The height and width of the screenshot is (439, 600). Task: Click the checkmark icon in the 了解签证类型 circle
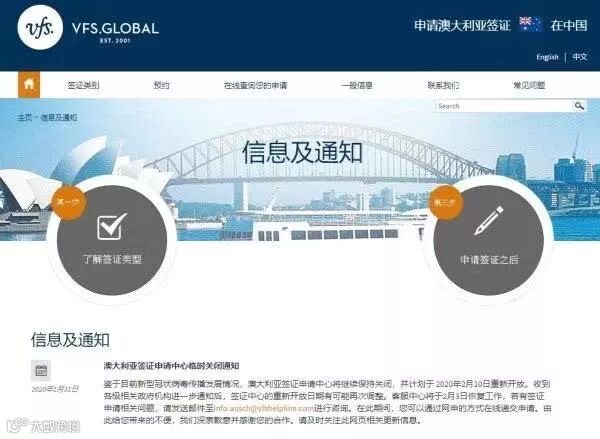112,226
